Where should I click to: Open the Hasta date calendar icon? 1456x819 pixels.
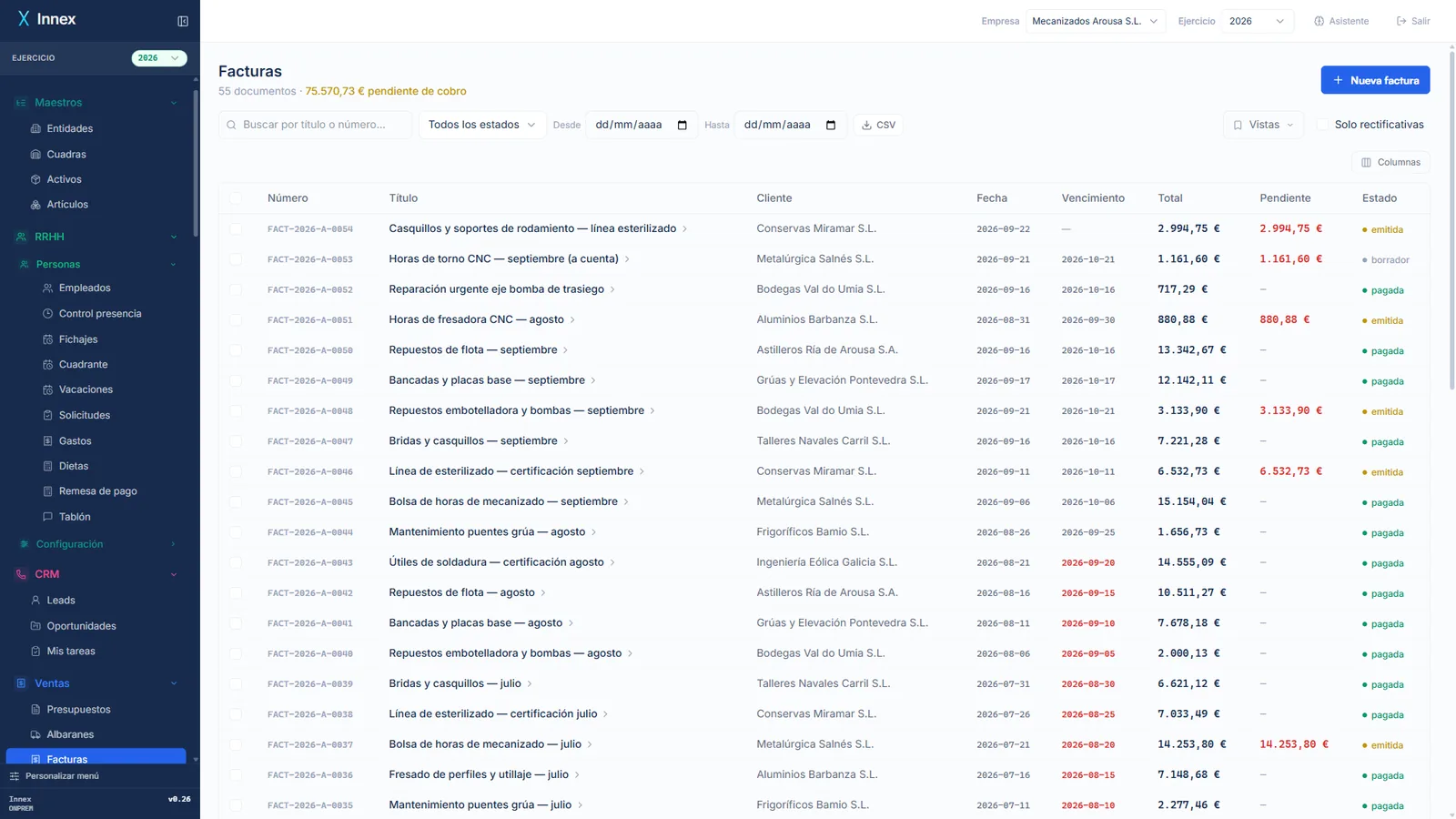831,125
